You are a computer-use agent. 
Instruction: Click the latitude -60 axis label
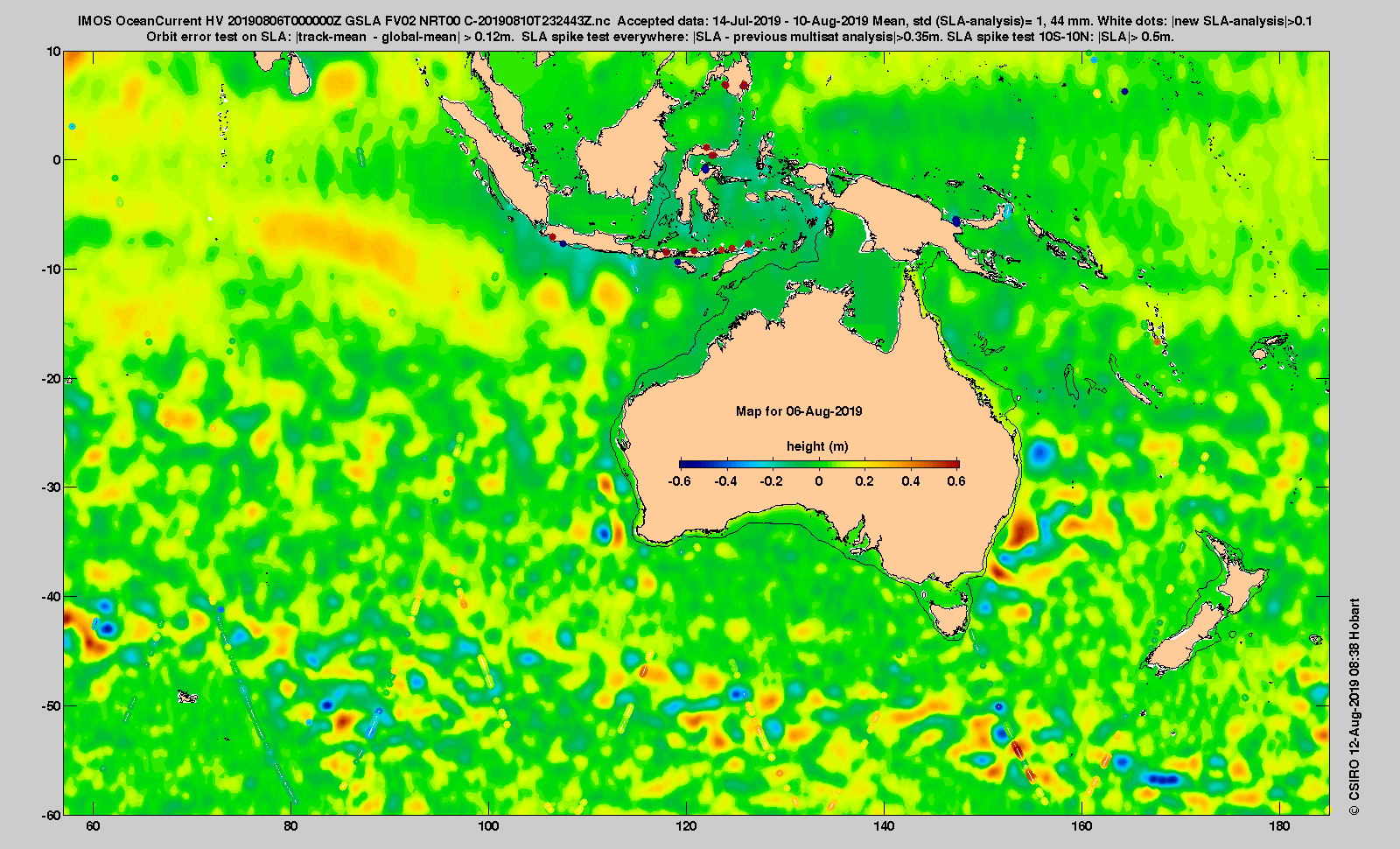(51, 815)
